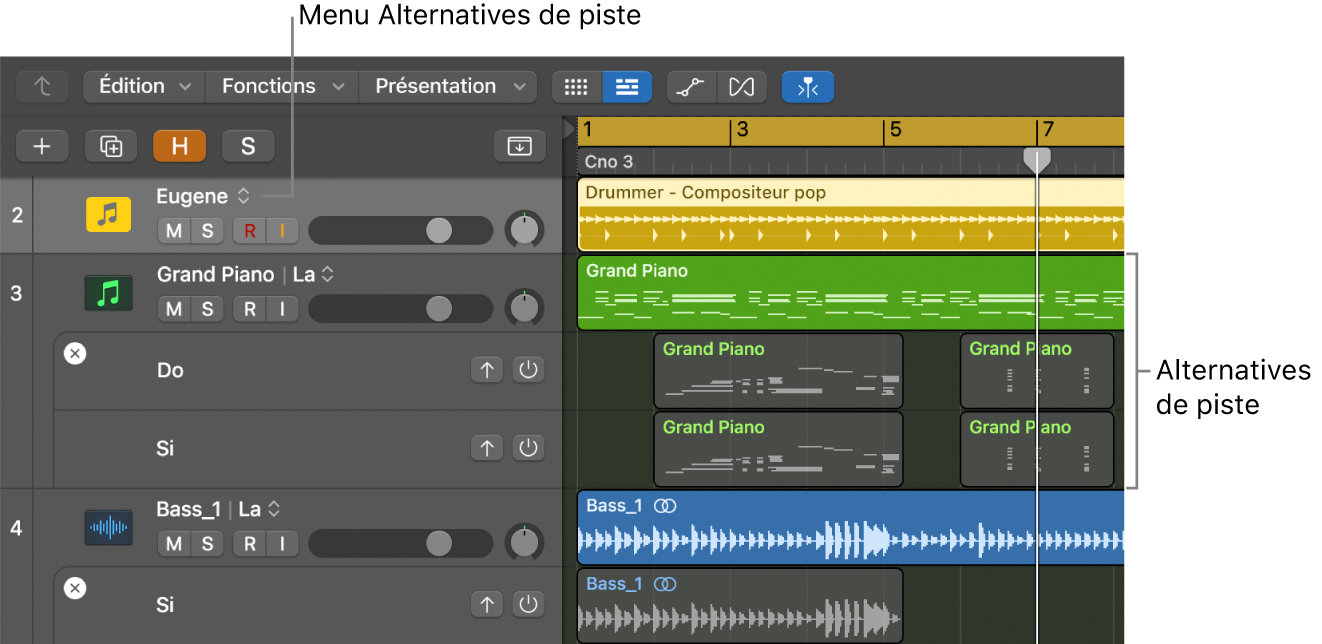Switch to grid view icon
The height and width of the screenshot is (644, 1322).
[x=576, y=87]
